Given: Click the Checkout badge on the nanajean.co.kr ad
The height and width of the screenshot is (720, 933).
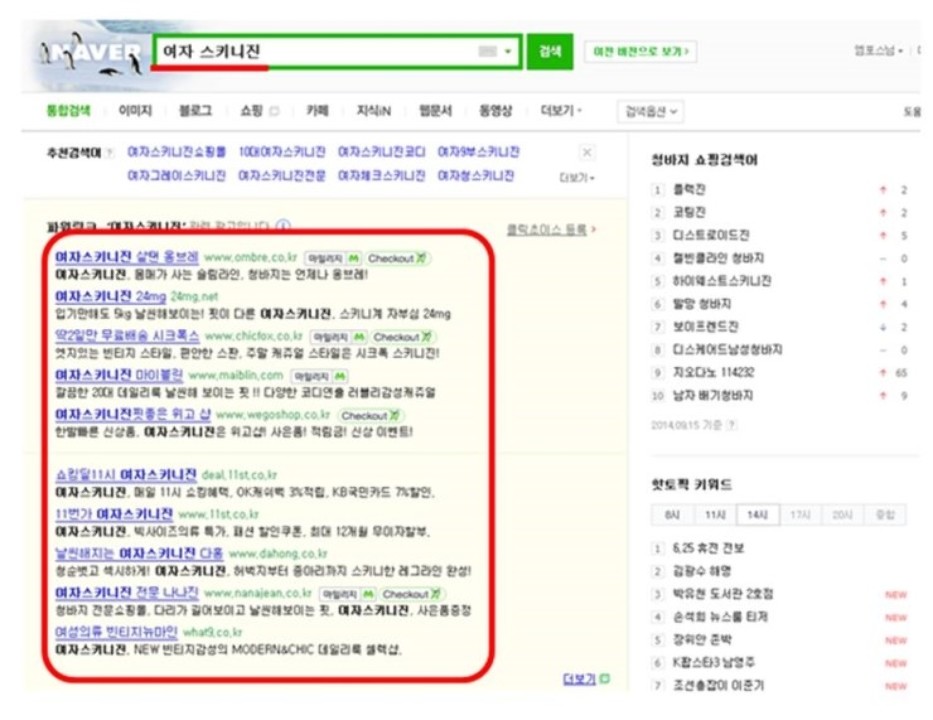Looking at the screenshot, I should 412,594.
